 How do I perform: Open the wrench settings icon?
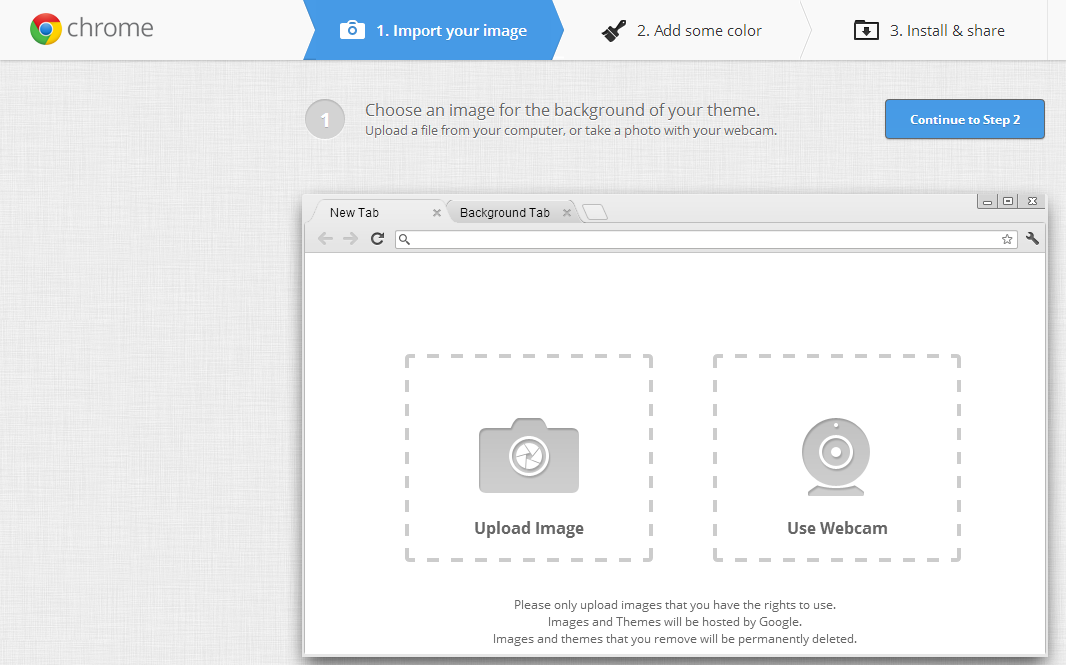point(1032,238)
